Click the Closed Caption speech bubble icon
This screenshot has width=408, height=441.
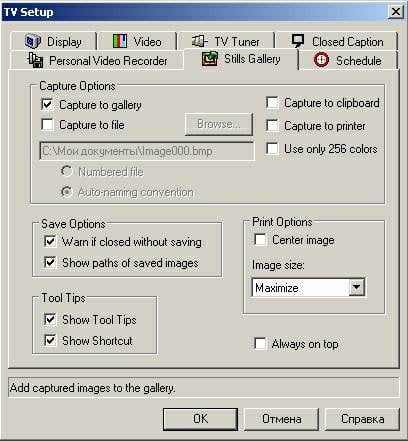[x=298, y=41]
